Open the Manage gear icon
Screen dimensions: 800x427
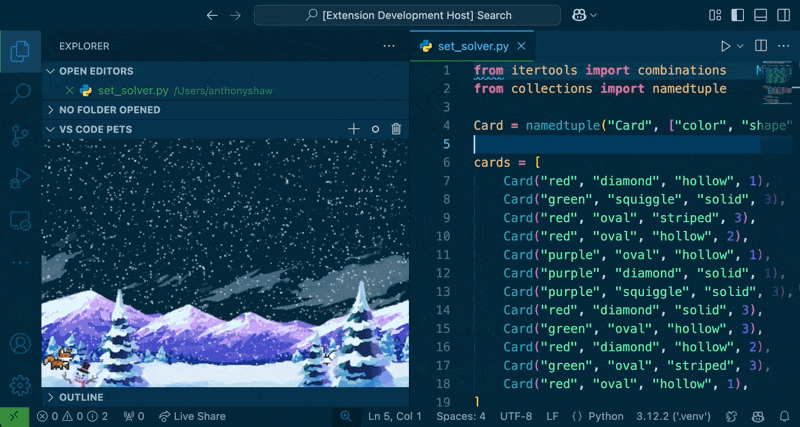coord(20,386)
